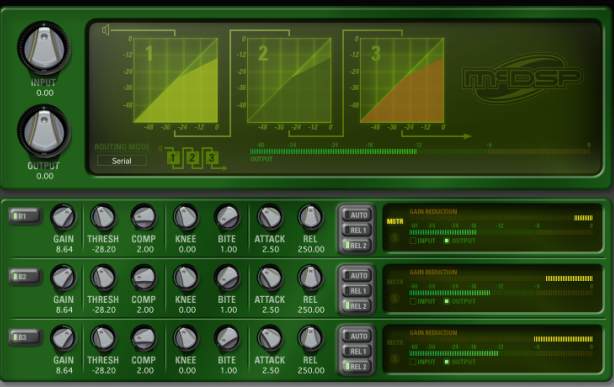Click B3 REL value 250.00
614x387 pixels.
311,370
